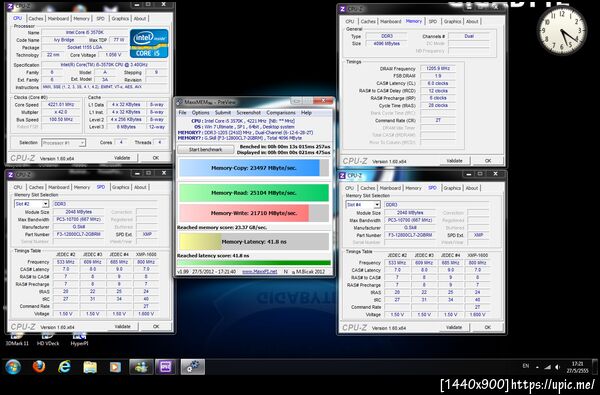Click the taskbar clock and date
The width and height of the screenshot is (600, 395).
578,367
